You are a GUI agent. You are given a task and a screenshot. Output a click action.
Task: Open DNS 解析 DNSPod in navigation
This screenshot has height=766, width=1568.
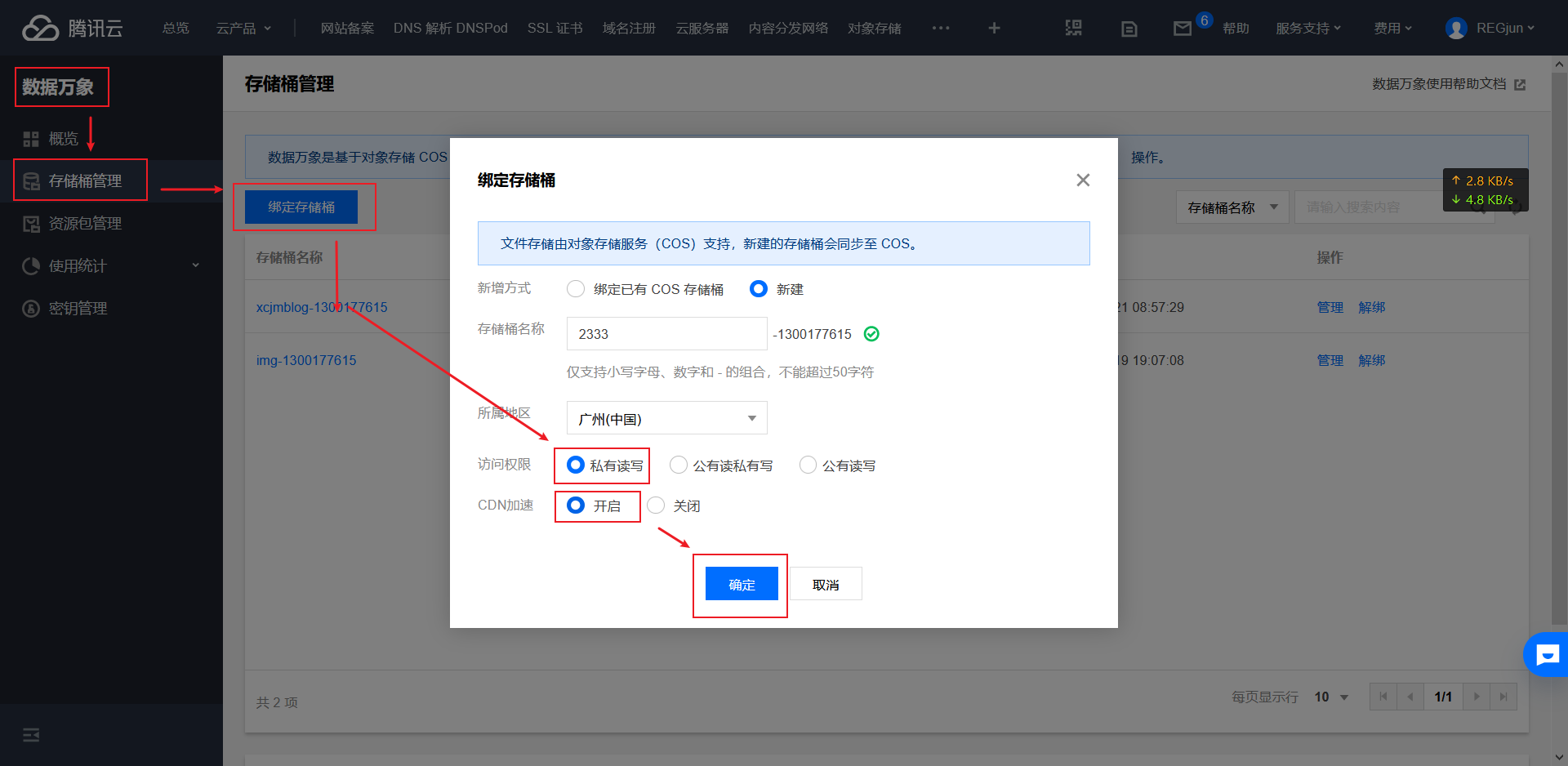pos(450,29)
